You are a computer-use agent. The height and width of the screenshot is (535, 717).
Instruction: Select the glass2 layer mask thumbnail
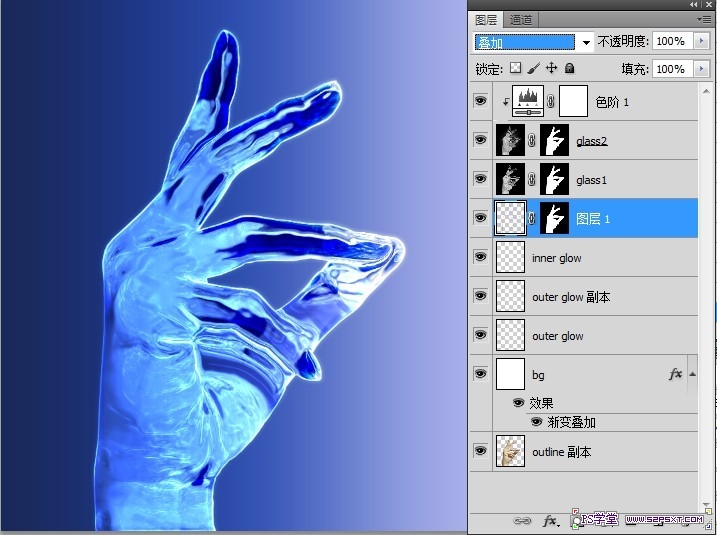click(555, 140)
